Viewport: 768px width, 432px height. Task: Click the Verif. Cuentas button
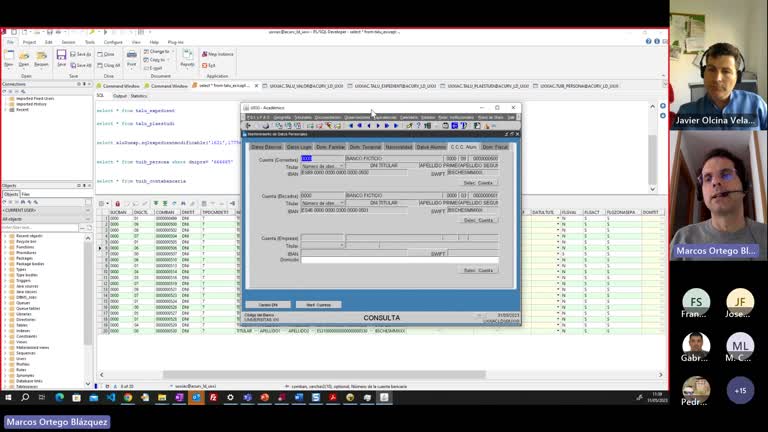pyautogui.click(x=318, y=305)
